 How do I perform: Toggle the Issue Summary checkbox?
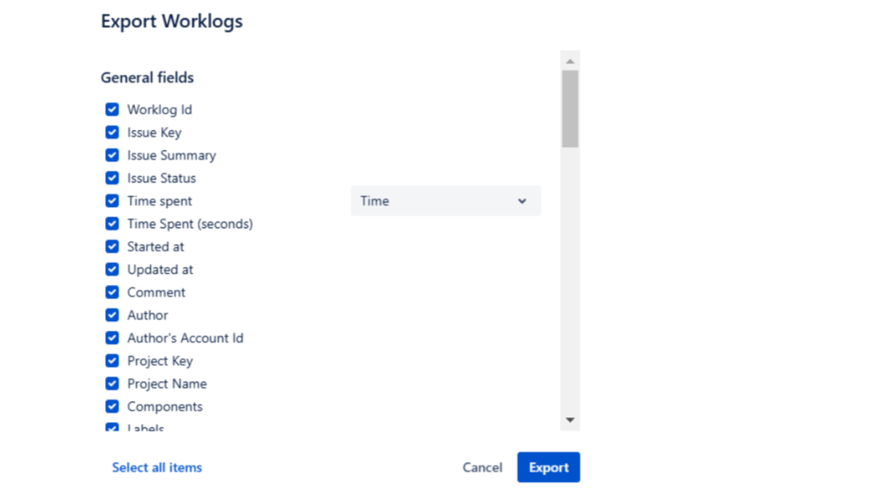coord(112,155)
